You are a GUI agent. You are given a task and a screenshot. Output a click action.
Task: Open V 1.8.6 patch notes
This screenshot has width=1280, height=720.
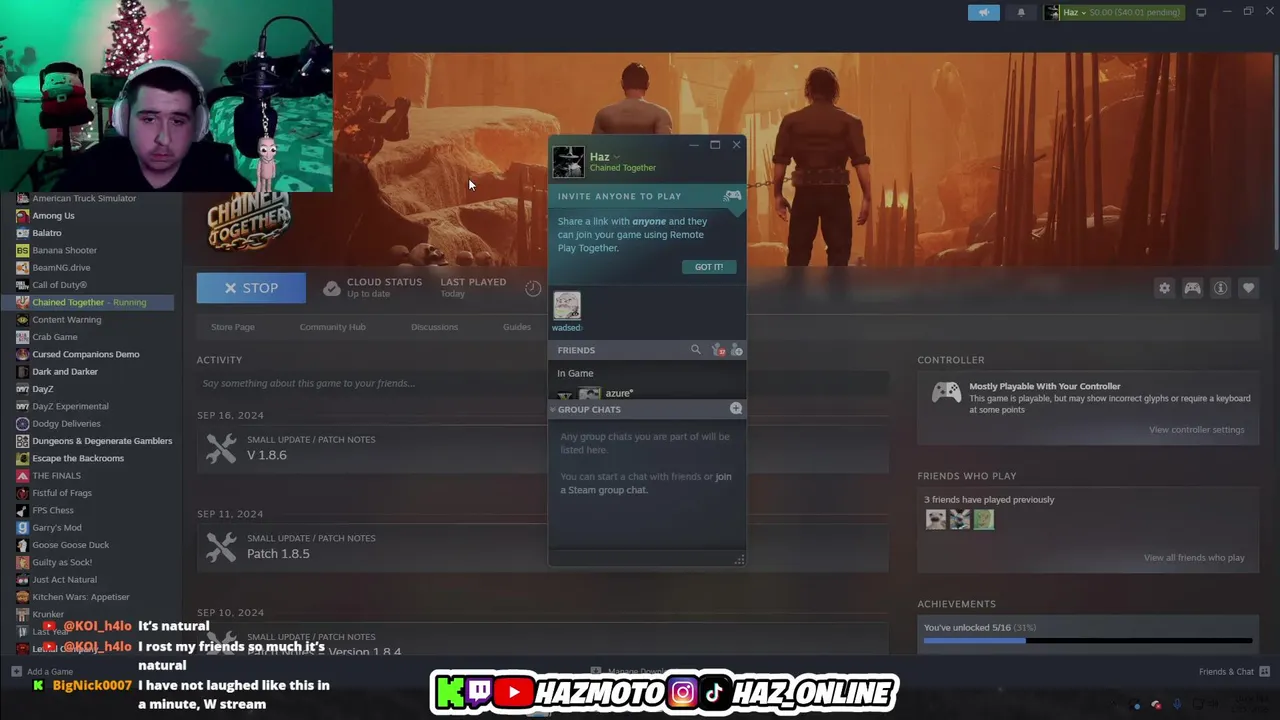[x=267, y=455]
